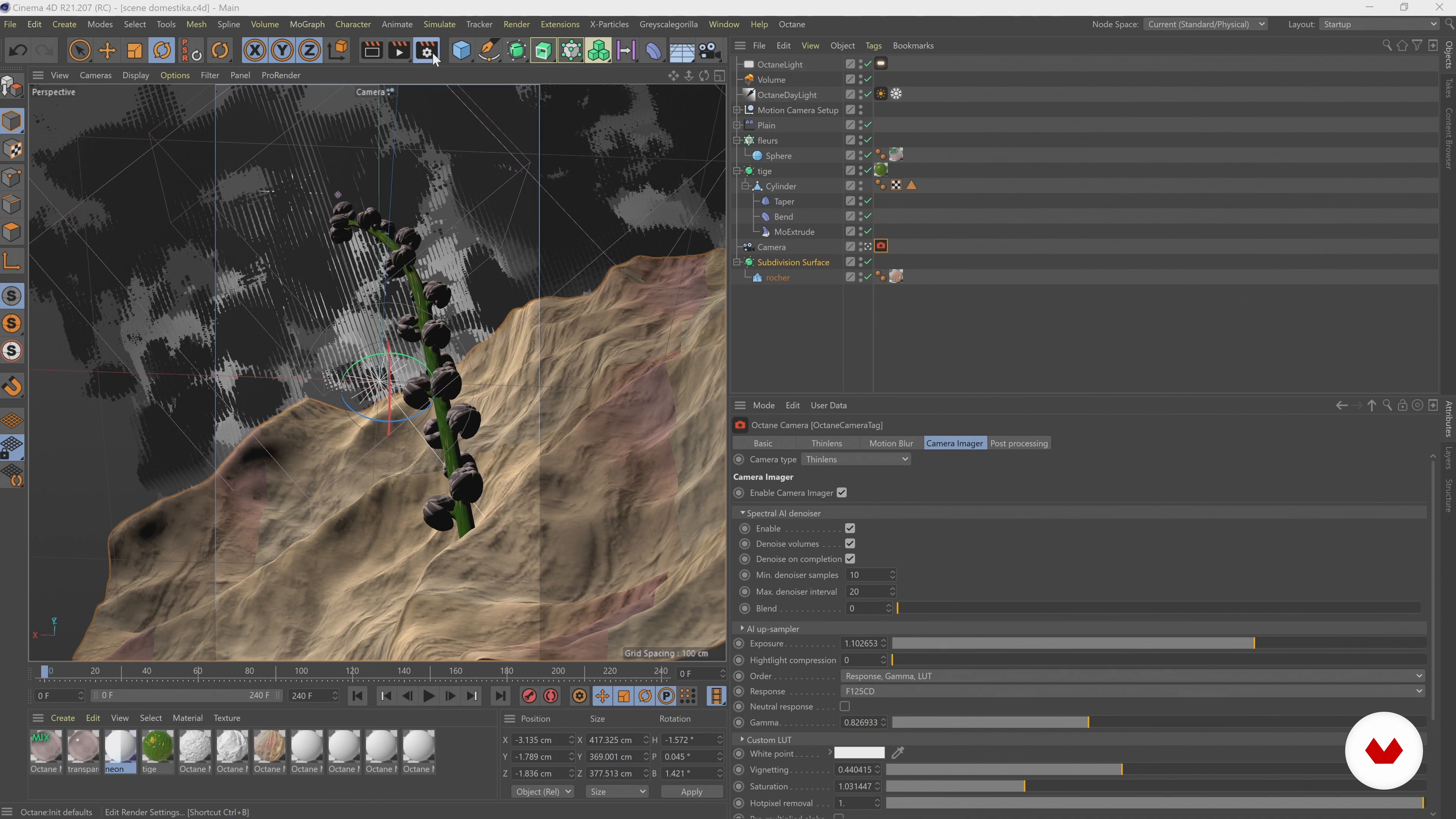Toggle Denoise on completion checkbox
Viewport: 1456px width, 819px height.
tap(850, 559)
